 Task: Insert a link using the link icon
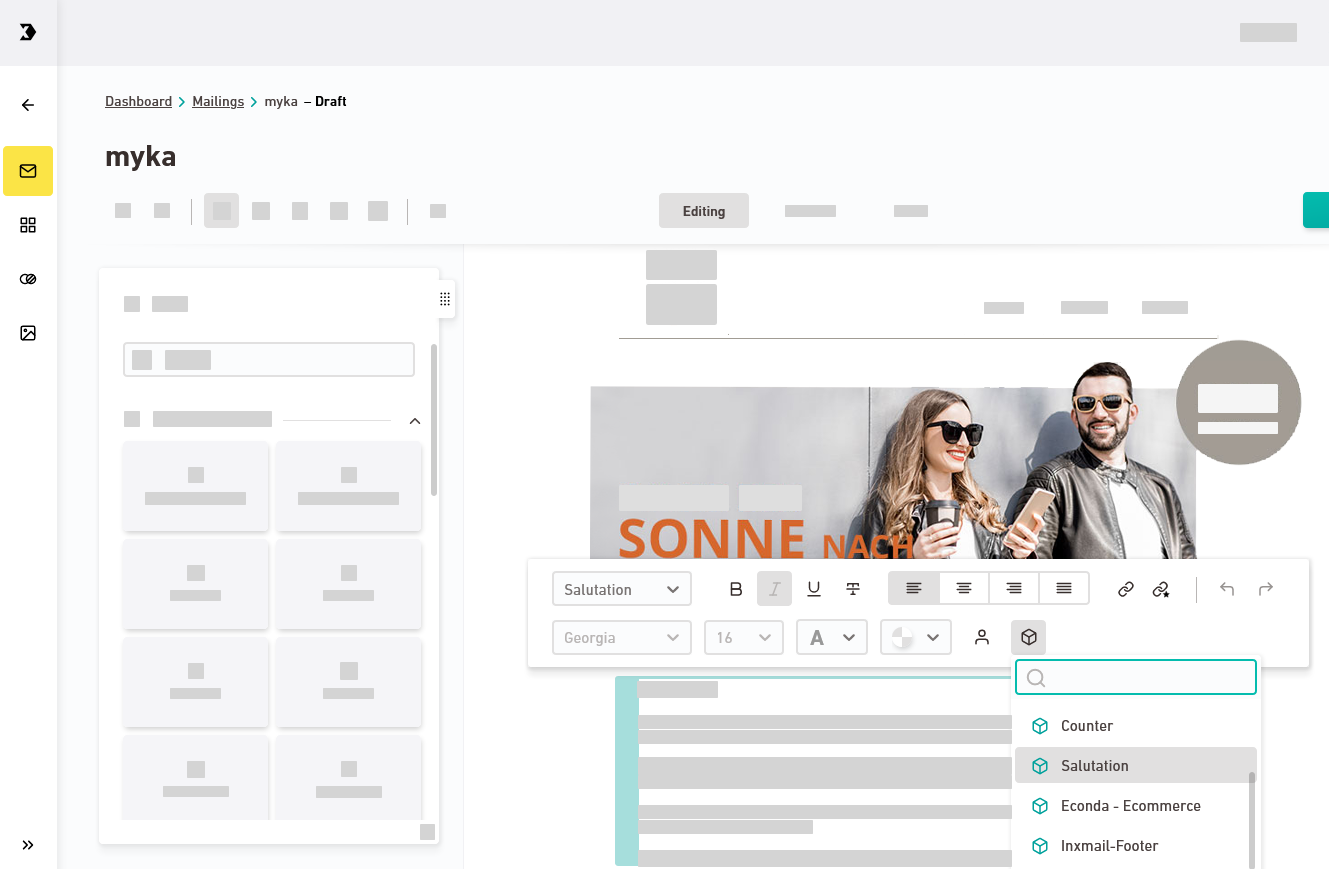(1125, 589)
